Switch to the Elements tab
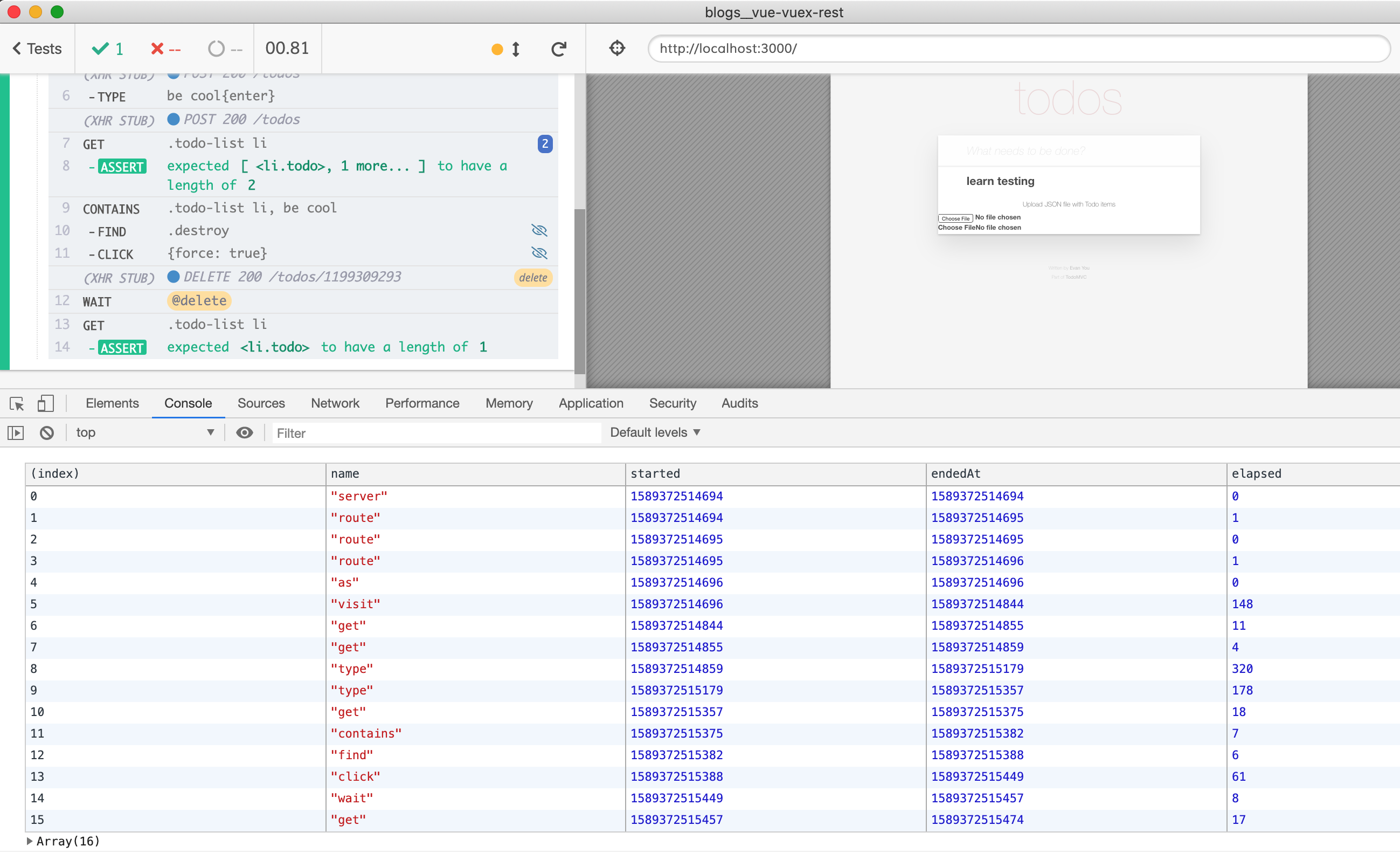This screenshot has height=853, width=1400. coord(112,403)
